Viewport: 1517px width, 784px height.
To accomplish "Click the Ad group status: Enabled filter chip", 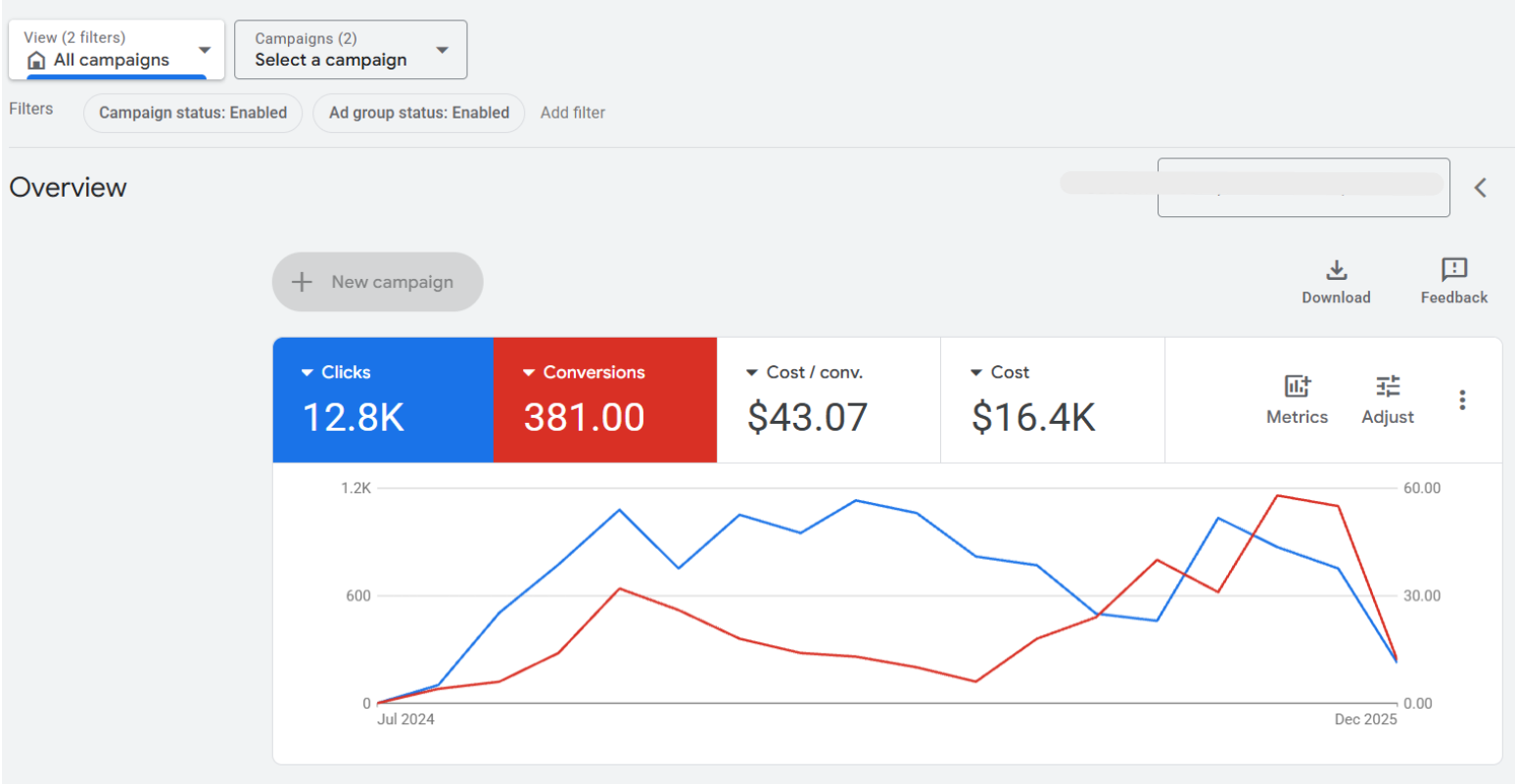I will tap(419, 113).
